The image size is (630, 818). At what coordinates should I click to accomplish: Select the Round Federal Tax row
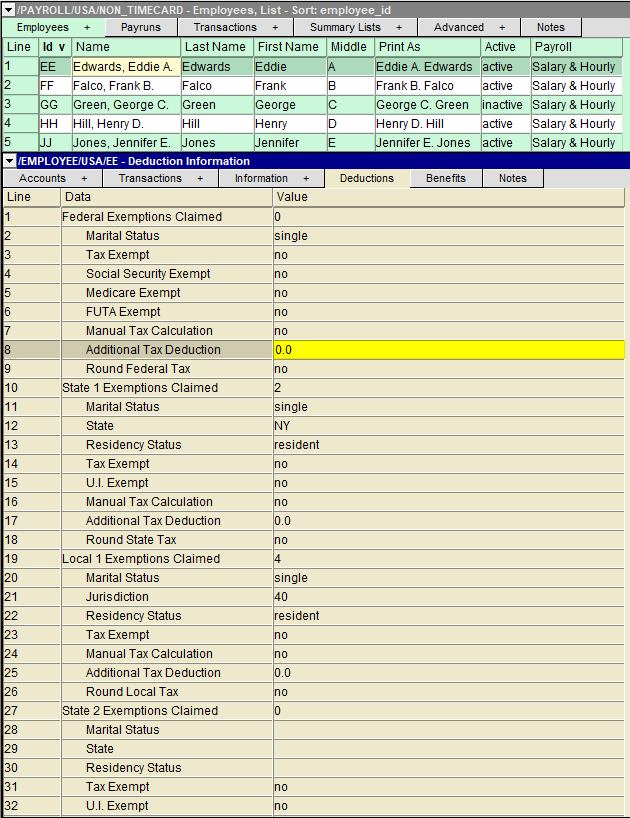click(138, 369)
